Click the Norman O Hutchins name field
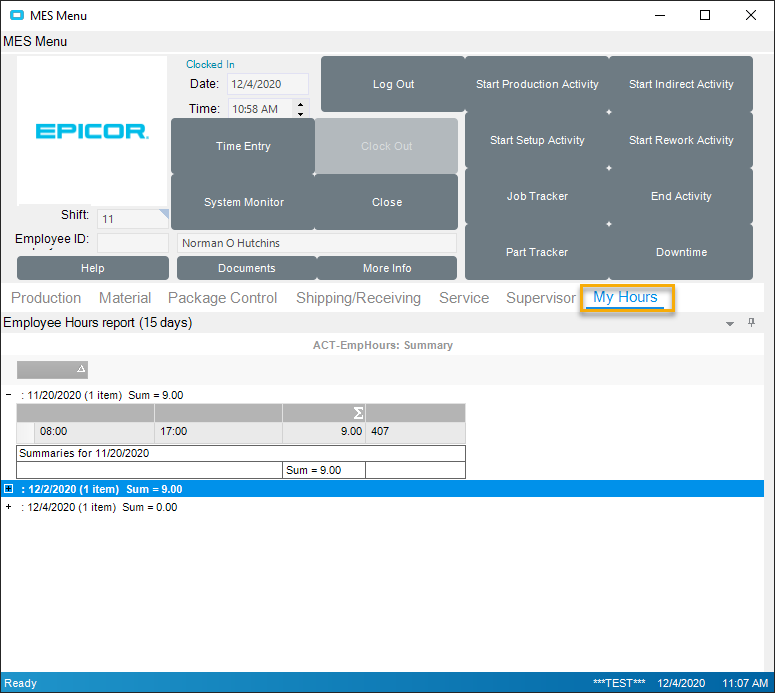The height and width of the screenshot is (693, 775). (316, 243)
